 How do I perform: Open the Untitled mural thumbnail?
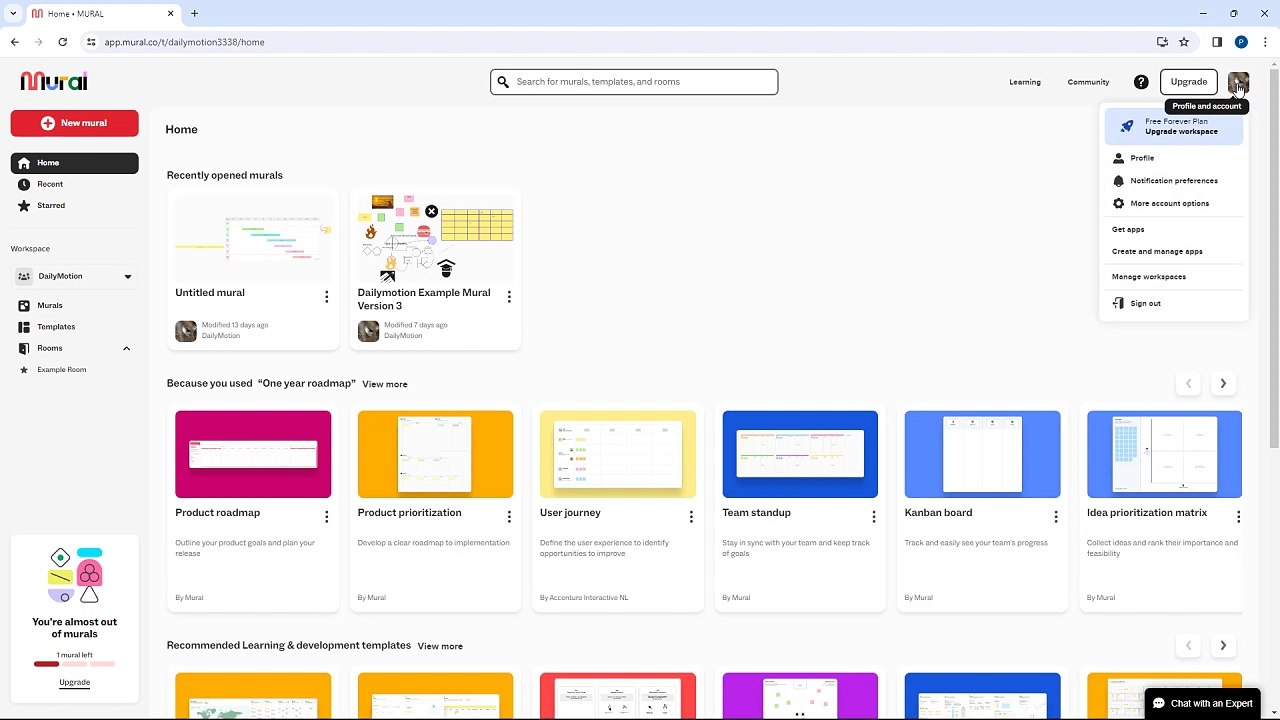coord(253,238)
